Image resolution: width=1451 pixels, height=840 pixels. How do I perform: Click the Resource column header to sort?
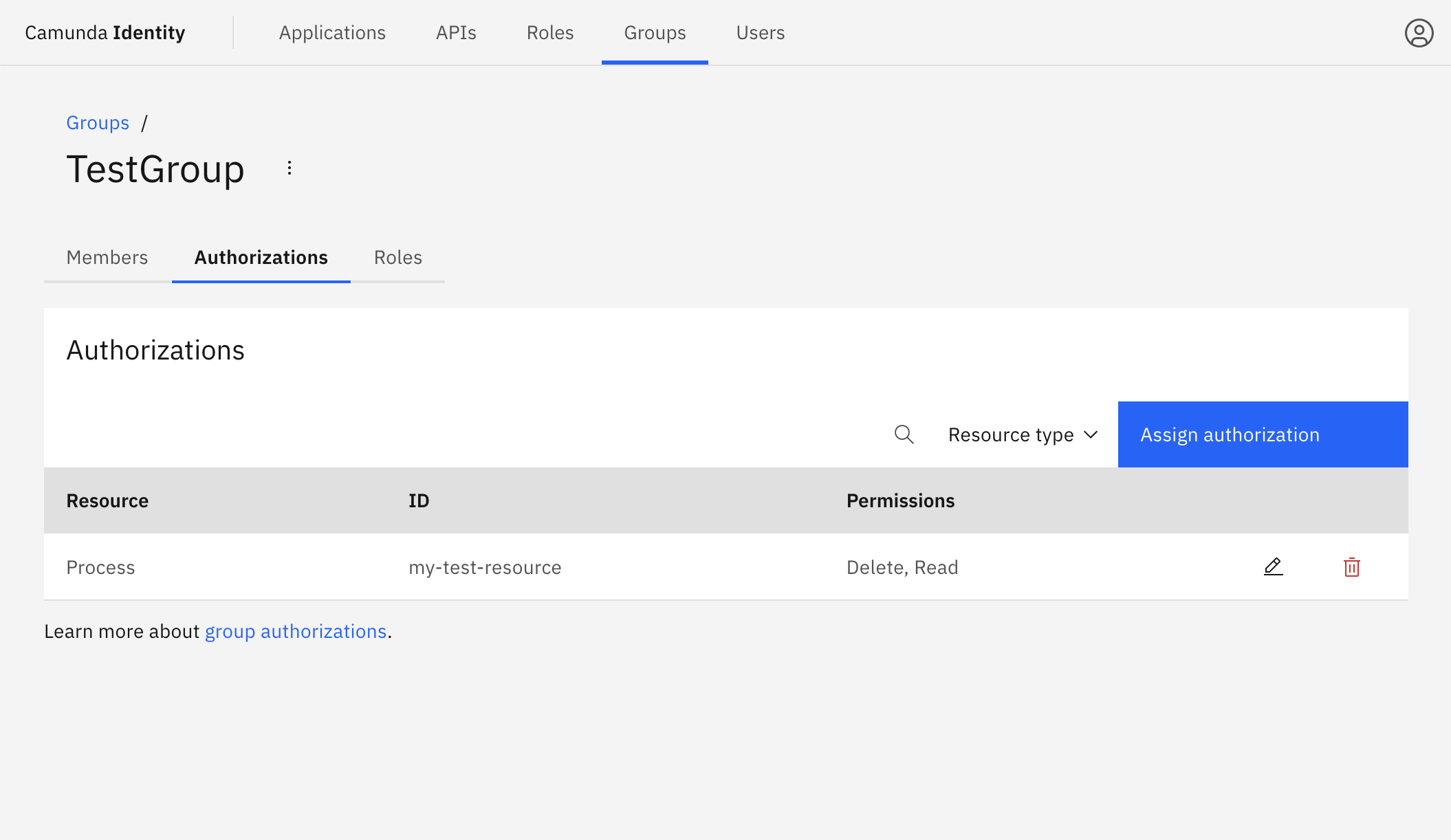coord(107,500)
